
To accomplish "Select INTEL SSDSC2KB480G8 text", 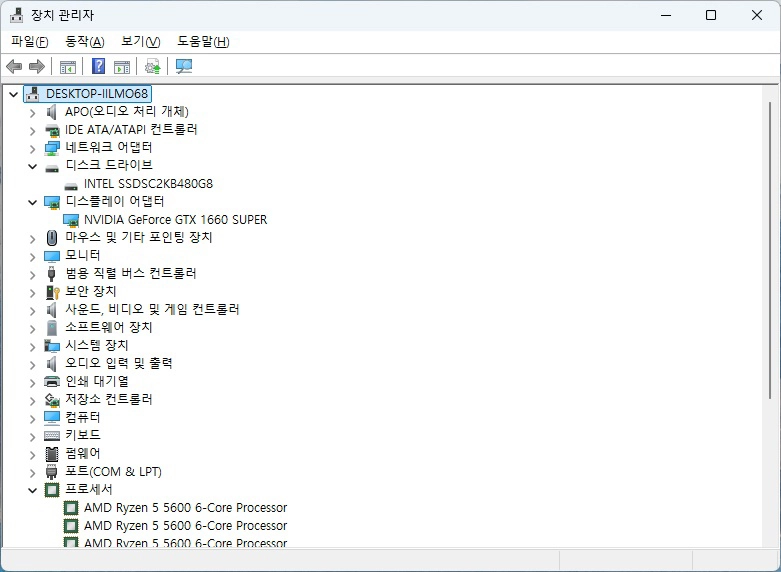I will tap(148, 184).
